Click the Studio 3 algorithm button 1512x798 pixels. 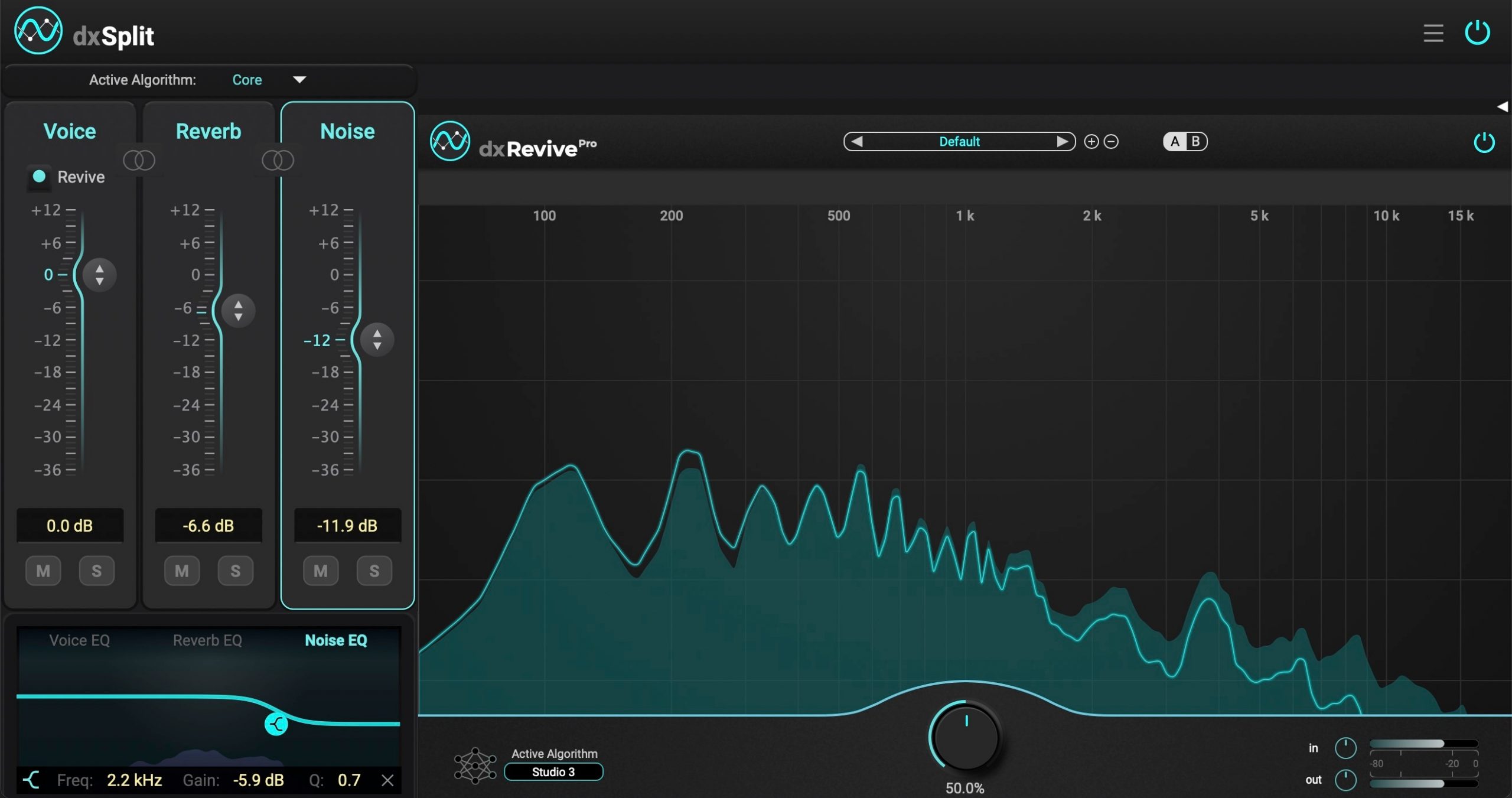click(553, 771)
